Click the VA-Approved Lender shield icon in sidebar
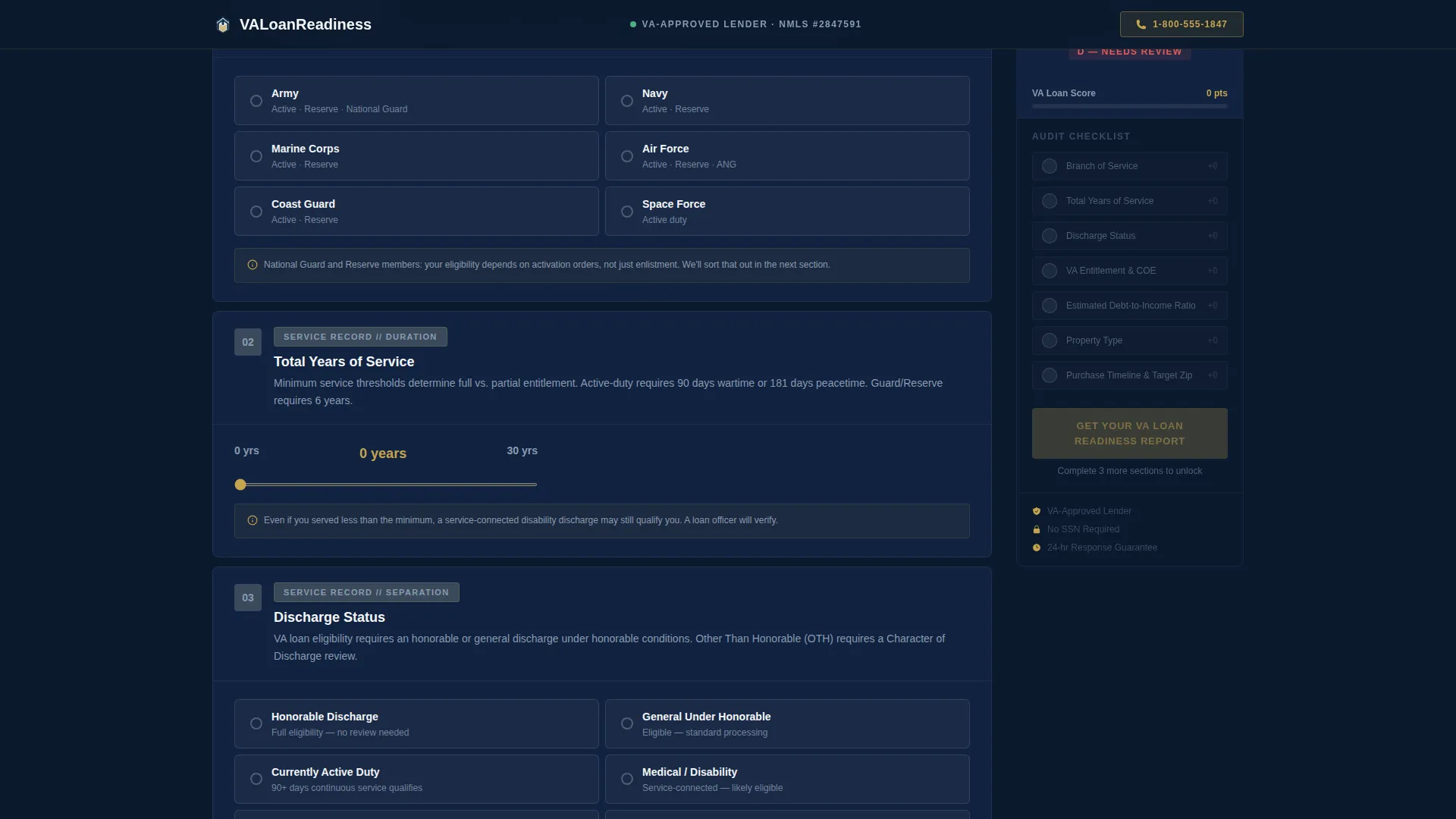 (x=1037, y=512)
